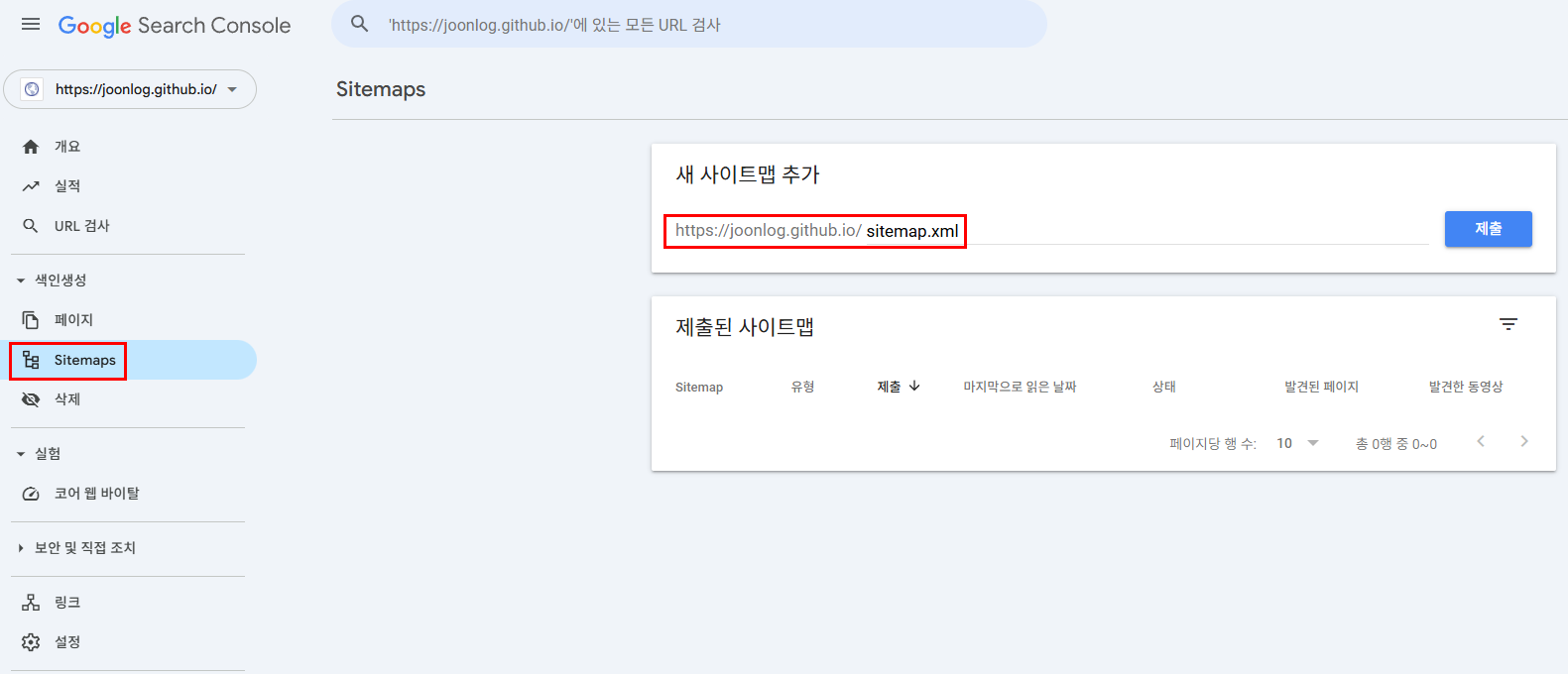Click the 링크 network icon

pos(31,603)
